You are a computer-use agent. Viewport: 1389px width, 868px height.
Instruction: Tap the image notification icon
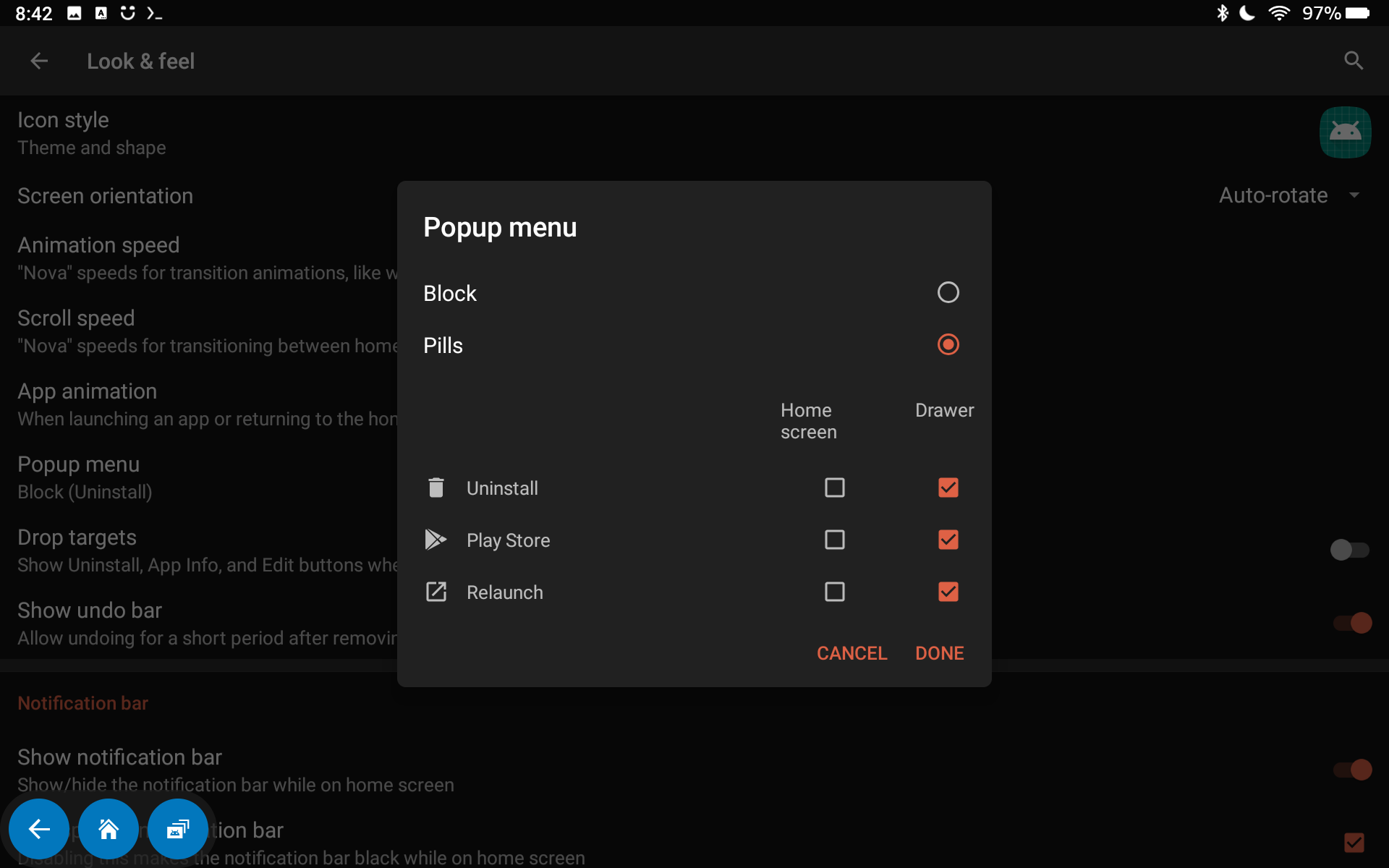point(75,13)
